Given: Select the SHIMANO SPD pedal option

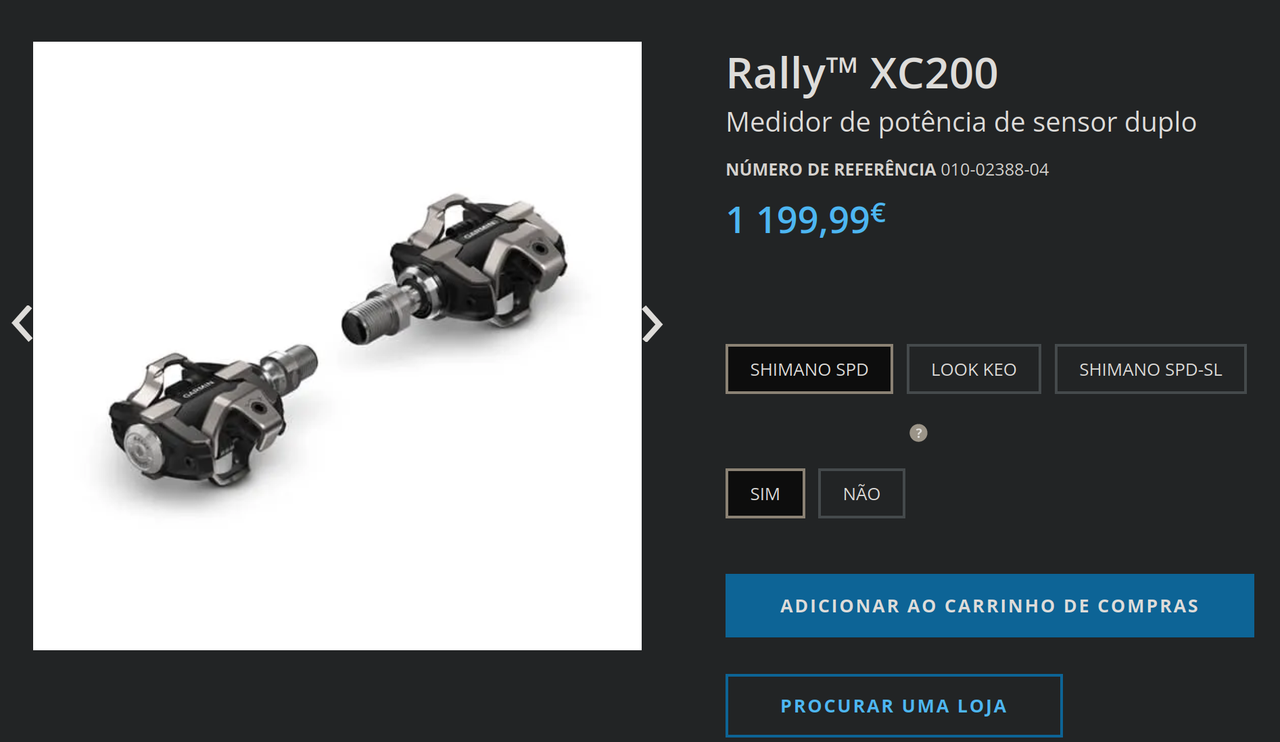Looking at the screenshot, I should tap(809, 369).
